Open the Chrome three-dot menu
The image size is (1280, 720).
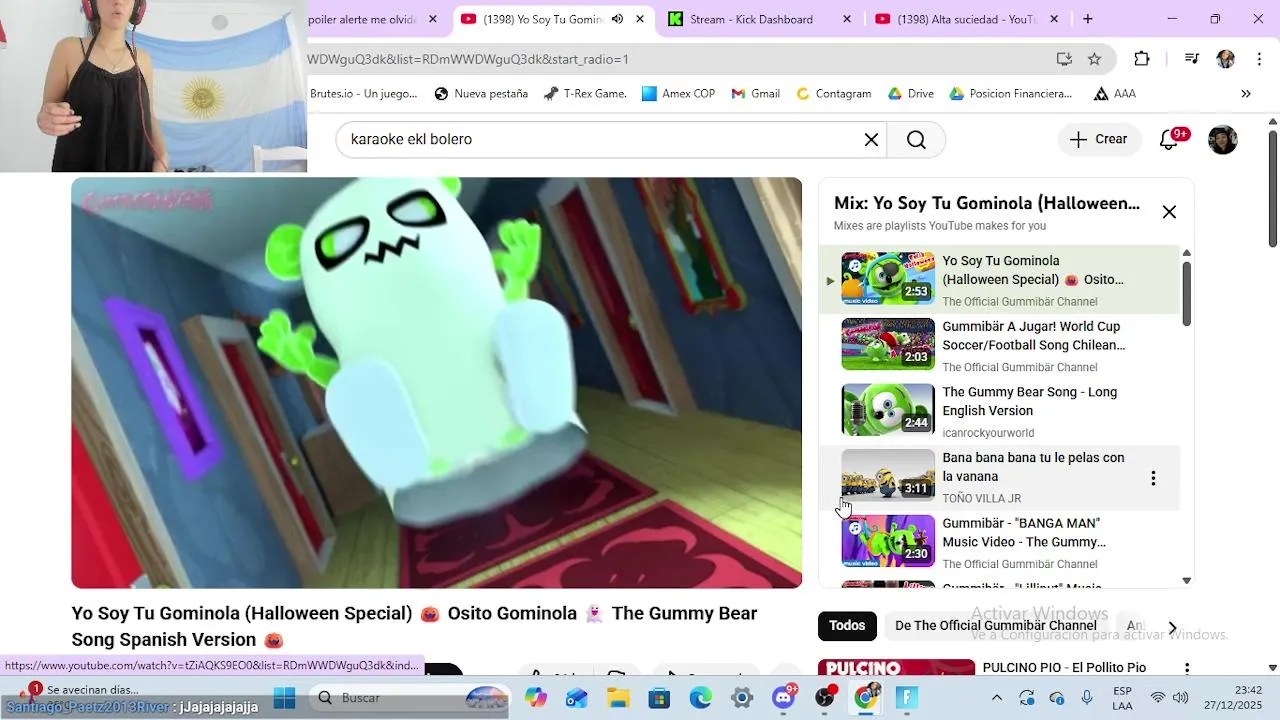click(x=1258, y=59)
